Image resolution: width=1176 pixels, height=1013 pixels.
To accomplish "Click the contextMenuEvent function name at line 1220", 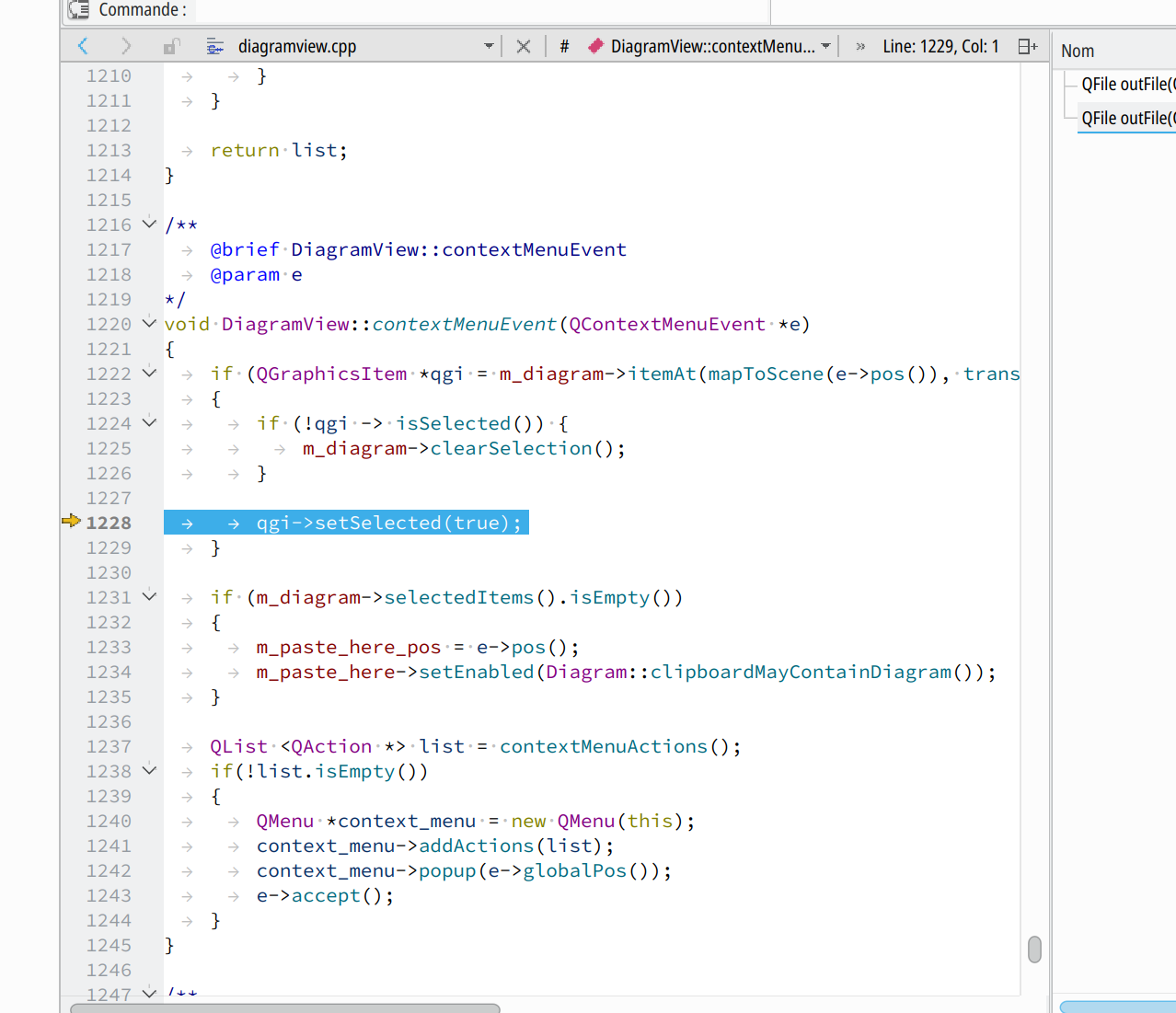I will click(x=464, y=324).
